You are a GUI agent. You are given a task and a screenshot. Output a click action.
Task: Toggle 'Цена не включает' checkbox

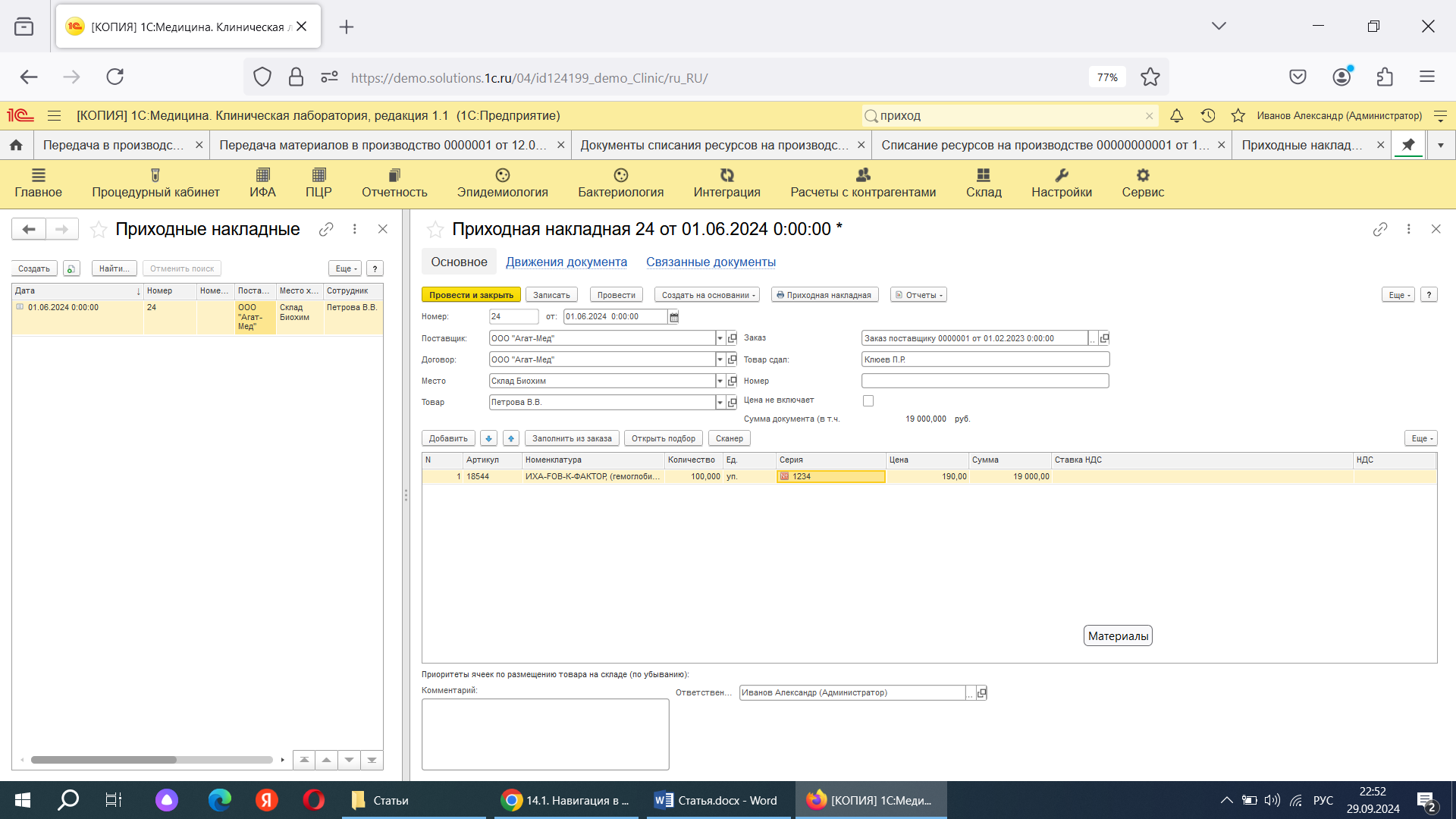pyautogui.click(x=868, y=400)
